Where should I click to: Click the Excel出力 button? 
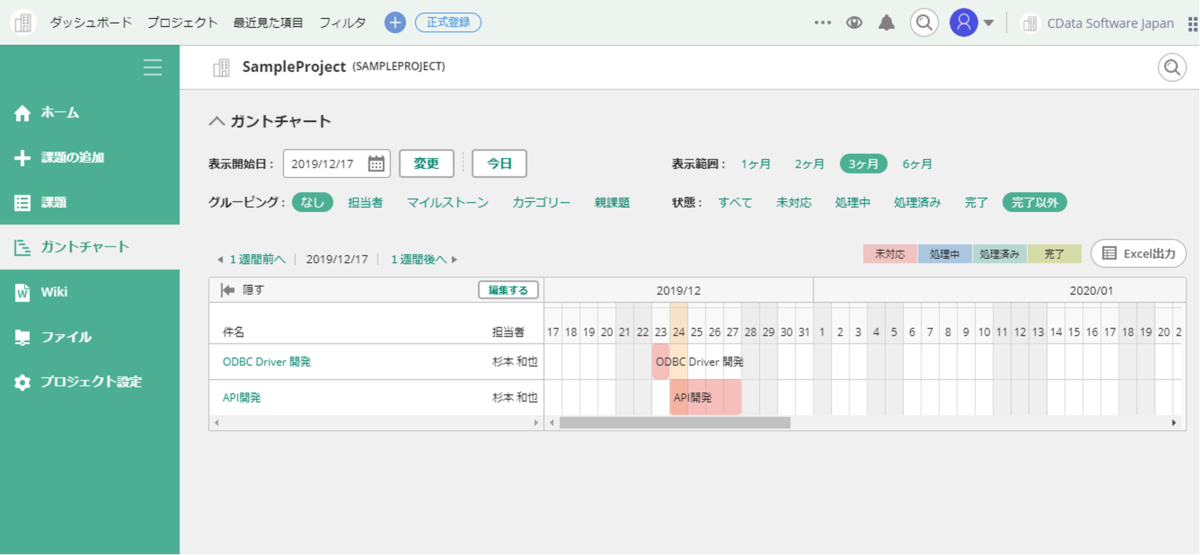pos(1138,253)
